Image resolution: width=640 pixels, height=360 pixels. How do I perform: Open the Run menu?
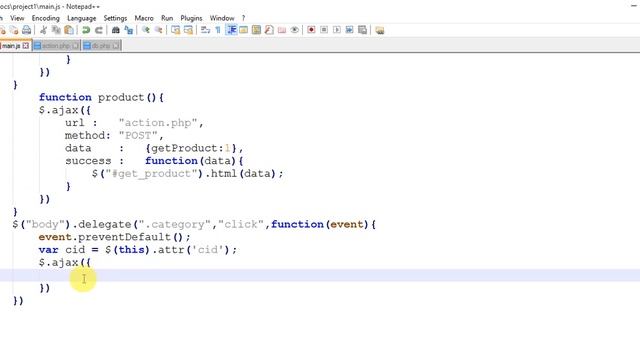coord(167,18)
